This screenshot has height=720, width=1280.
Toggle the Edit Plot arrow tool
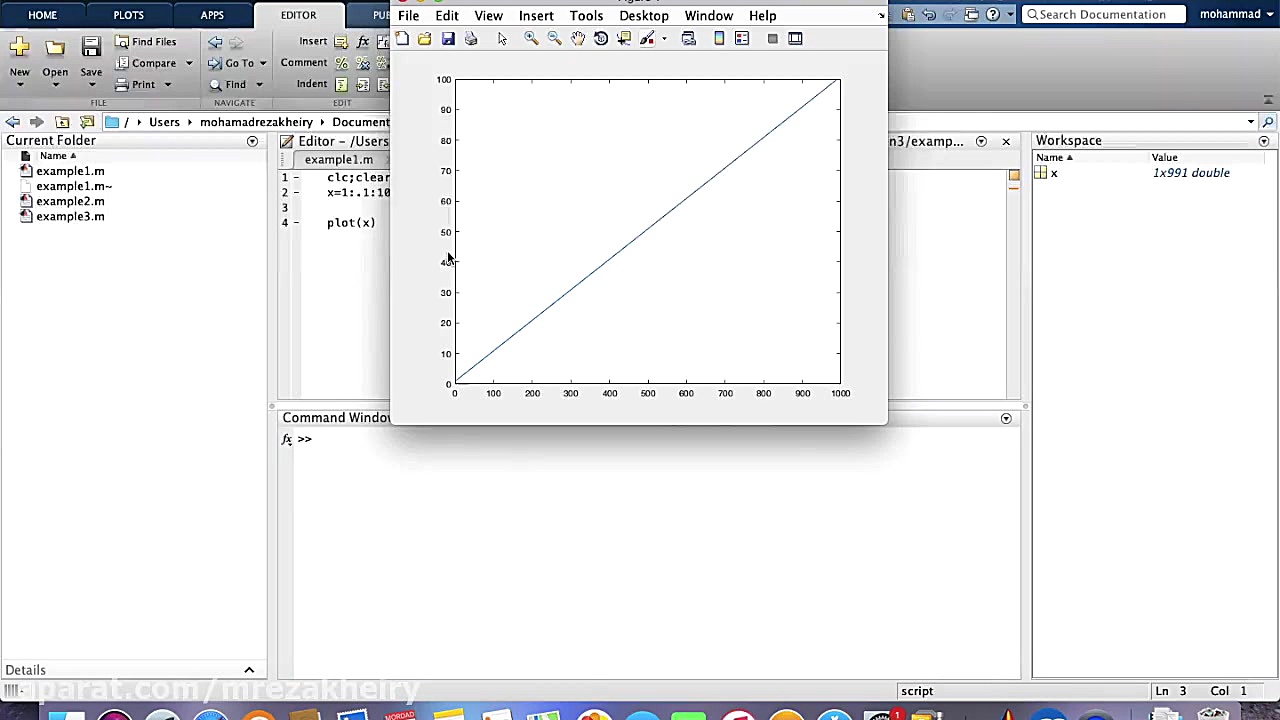point(502,39)
